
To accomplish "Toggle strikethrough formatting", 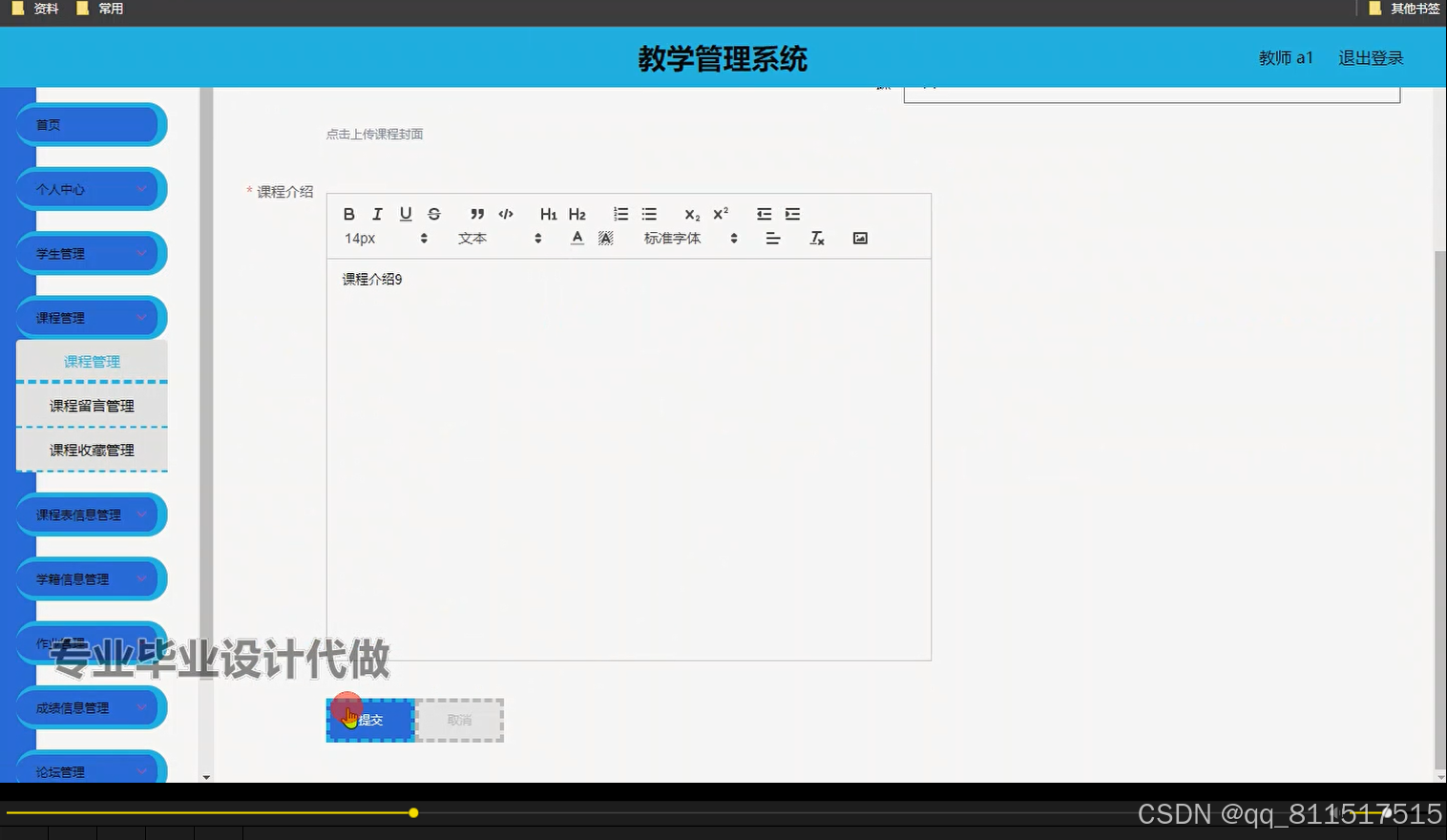I will [x=433, y=214].
